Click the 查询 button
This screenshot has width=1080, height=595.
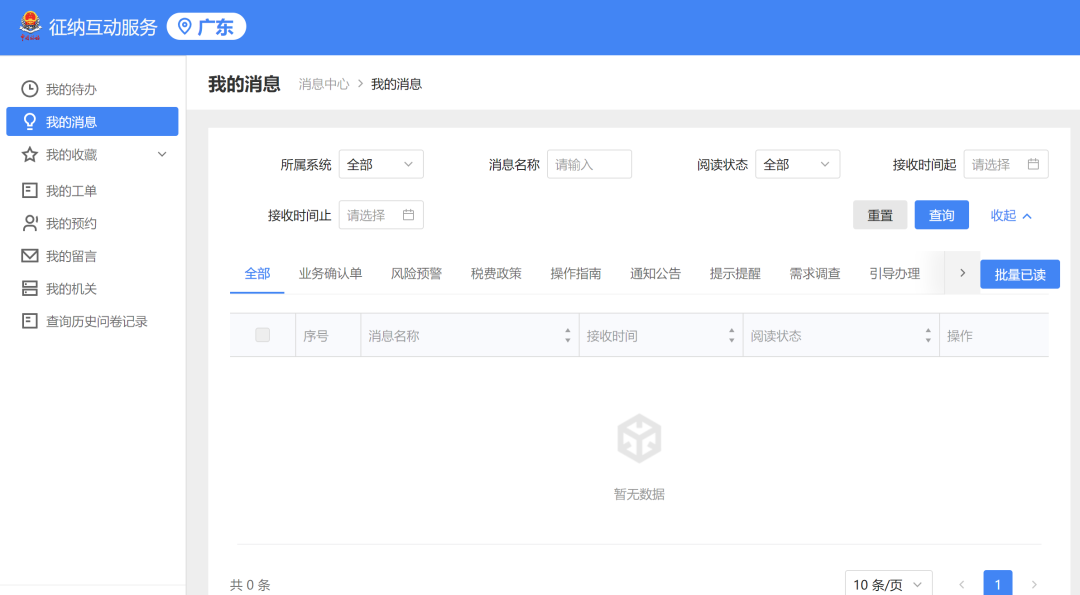[942, 215]
